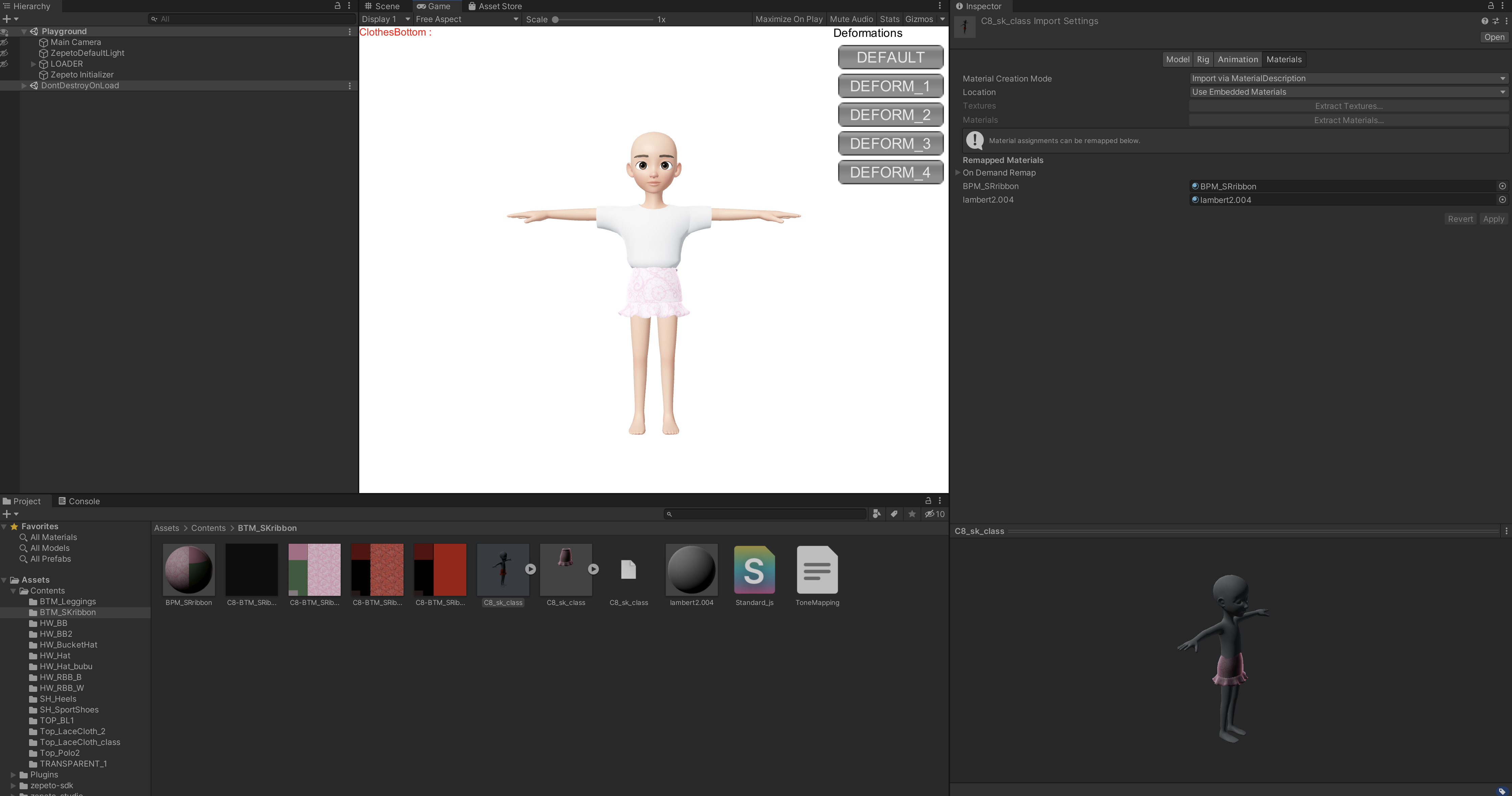Open the Materials import tab
This screenshot has height=796, width=1512.
point(1284,59)
